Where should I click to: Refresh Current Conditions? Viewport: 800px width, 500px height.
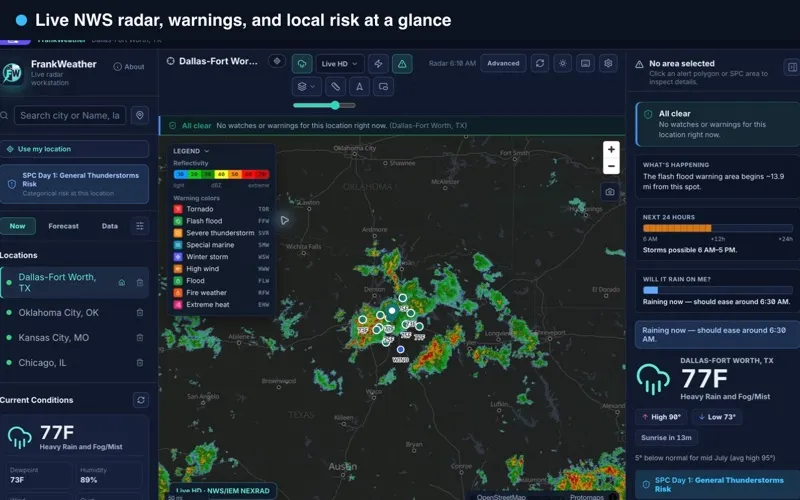tap(141, 400)
